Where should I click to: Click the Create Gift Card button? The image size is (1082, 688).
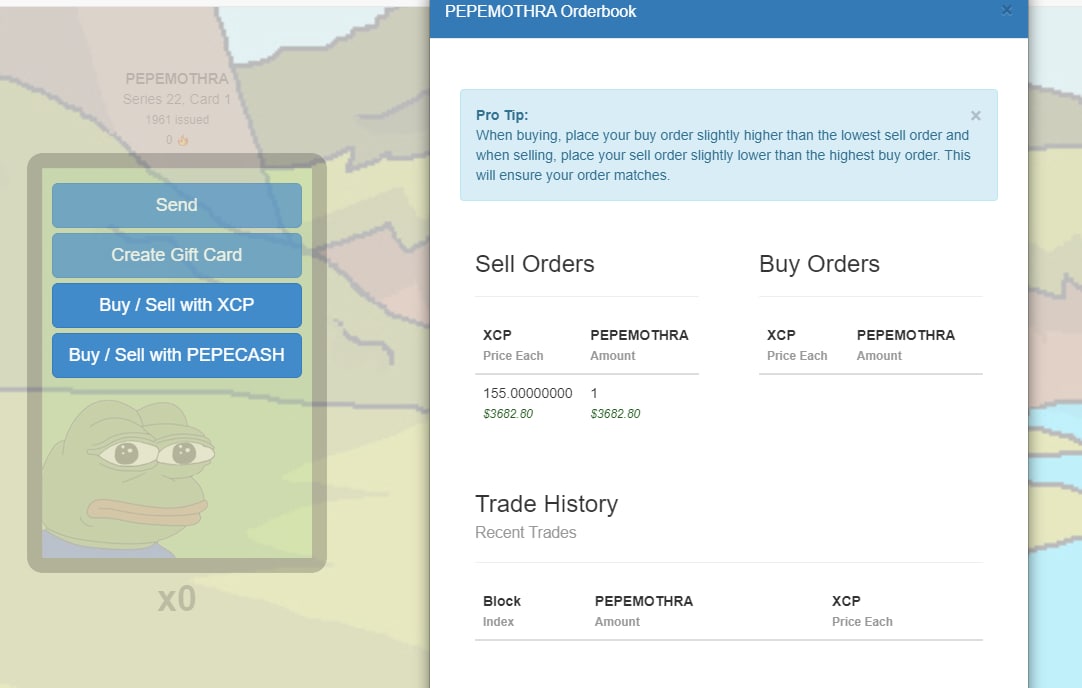[x=177, y=255]
